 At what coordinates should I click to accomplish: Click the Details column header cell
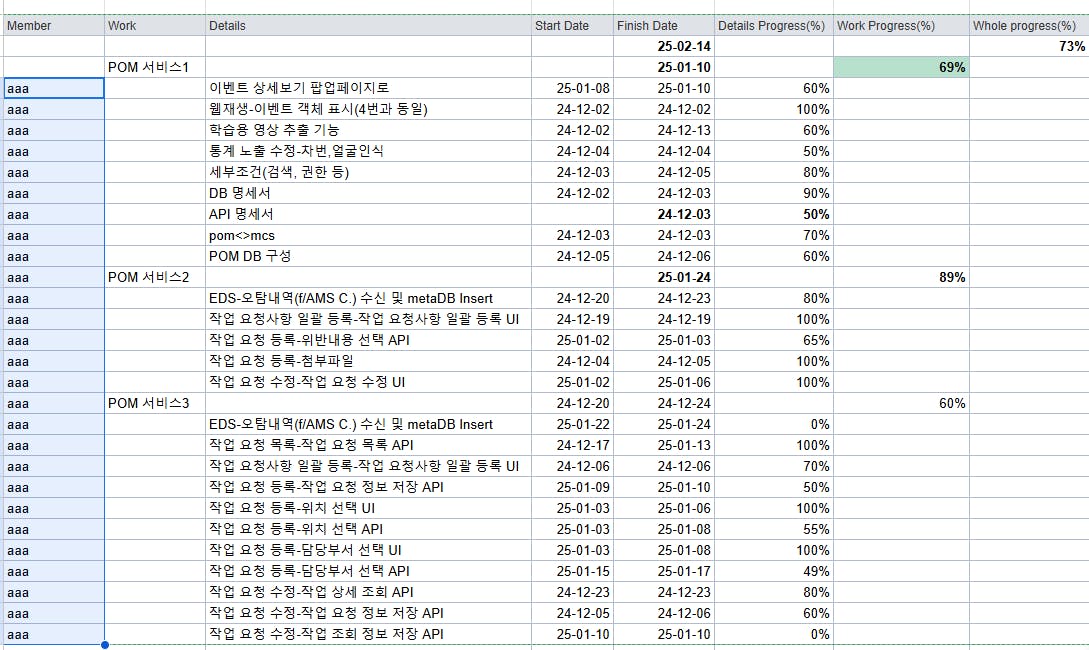pyautogui.click(x=368, y=26)
